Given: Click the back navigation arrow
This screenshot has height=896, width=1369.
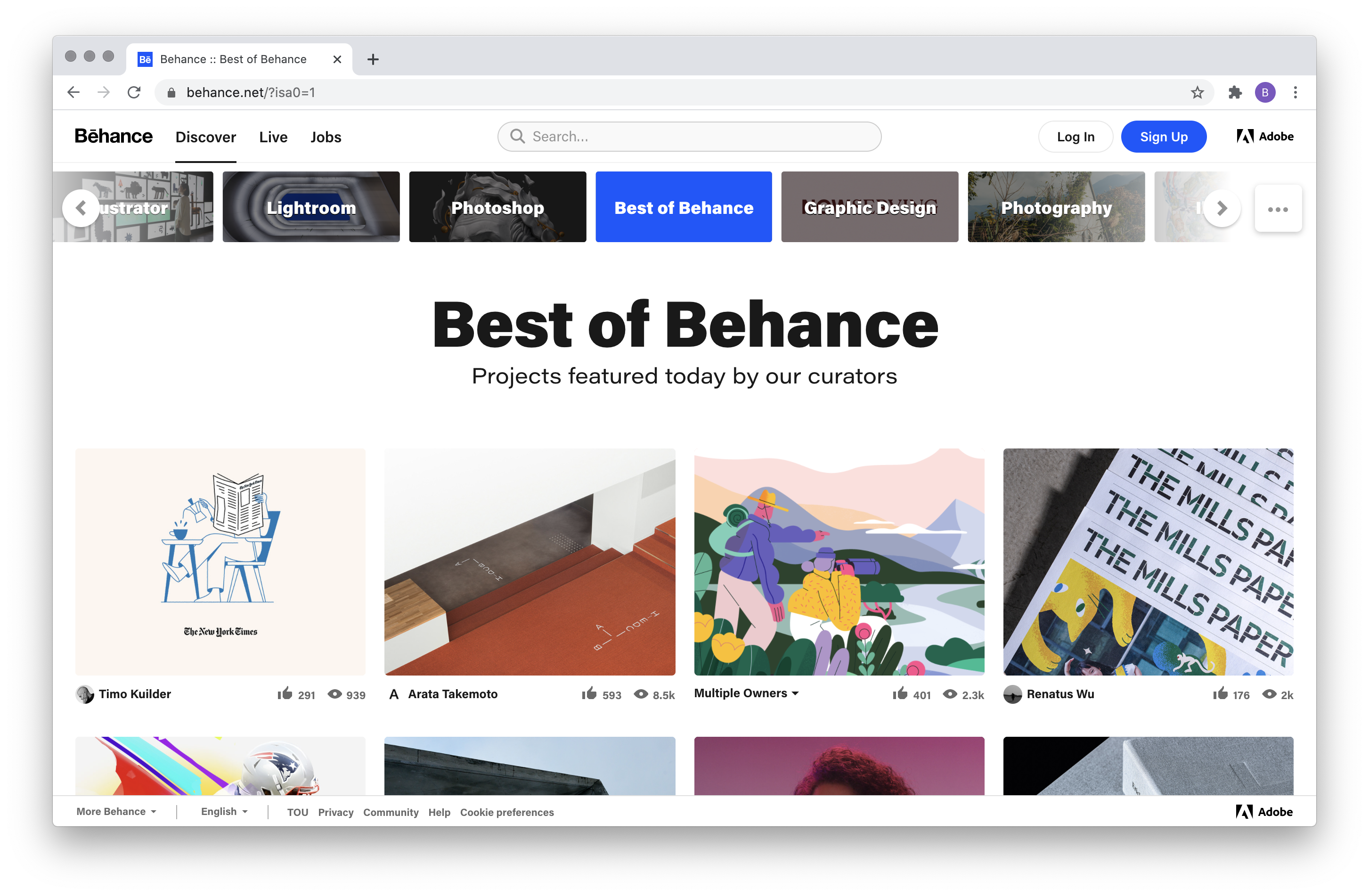Looking at the screenshot, I should point(76,91).
